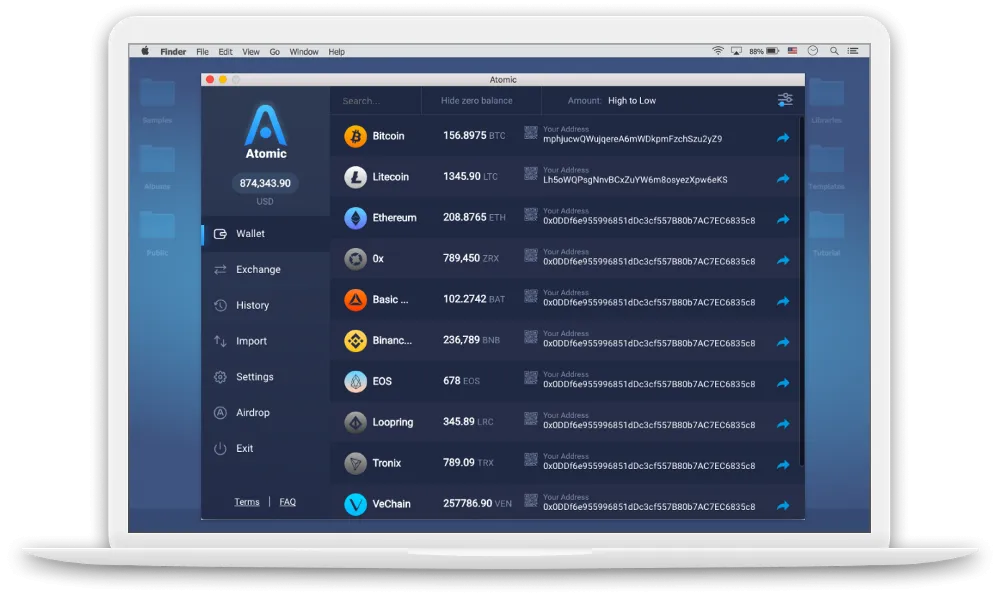Click the Search coins field
This screenshot has width=1000, height=596.
(376, 101)
